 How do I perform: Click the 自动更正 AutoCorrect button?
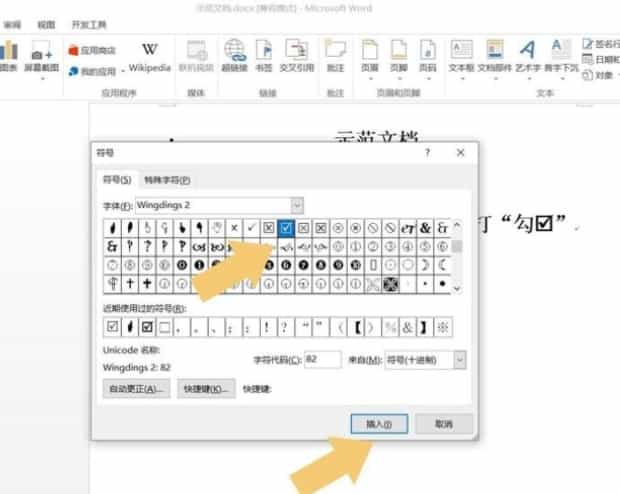(x=136, y=387)
